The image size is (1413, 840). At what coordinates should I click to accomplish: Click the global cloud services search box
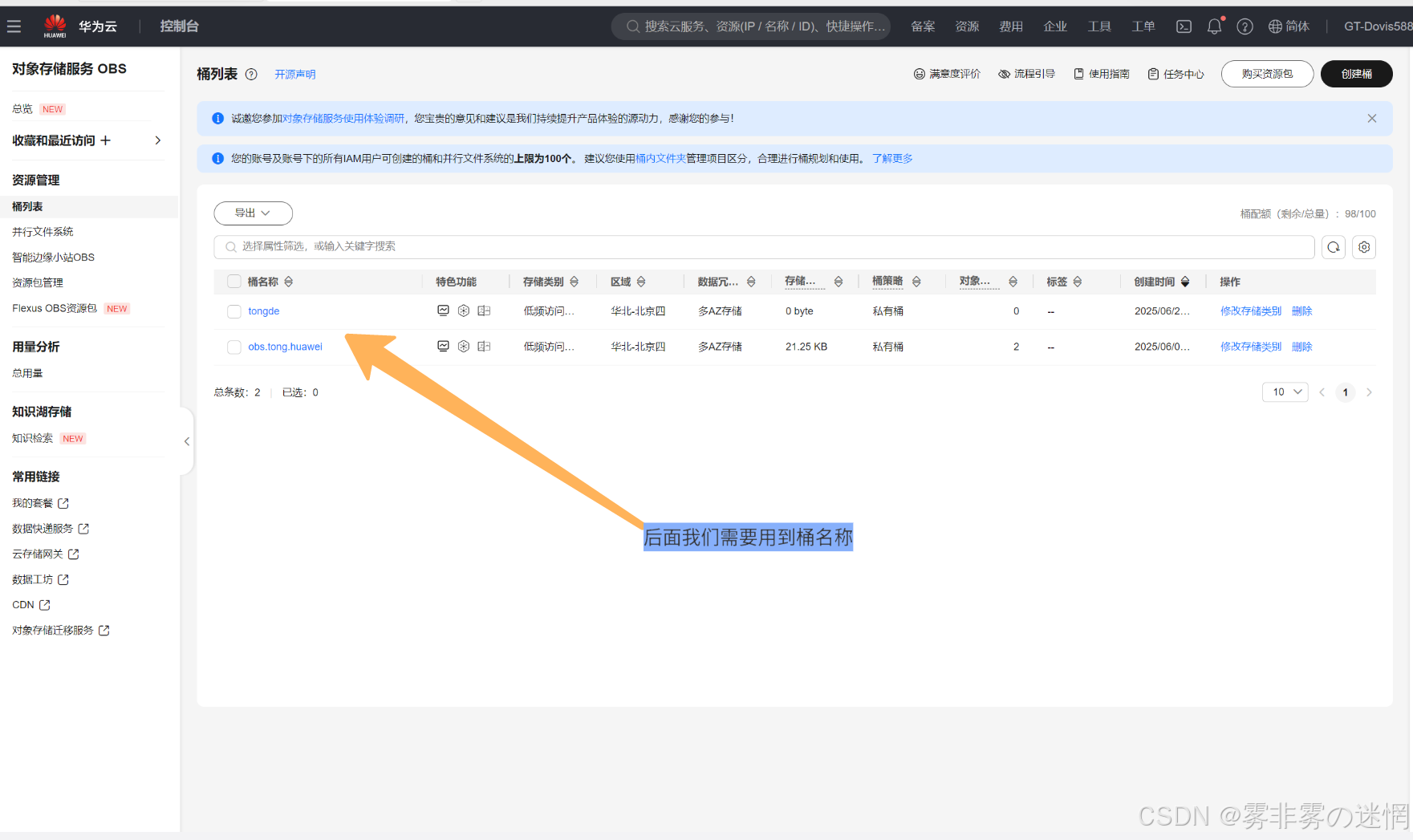[x=751, y=26]
